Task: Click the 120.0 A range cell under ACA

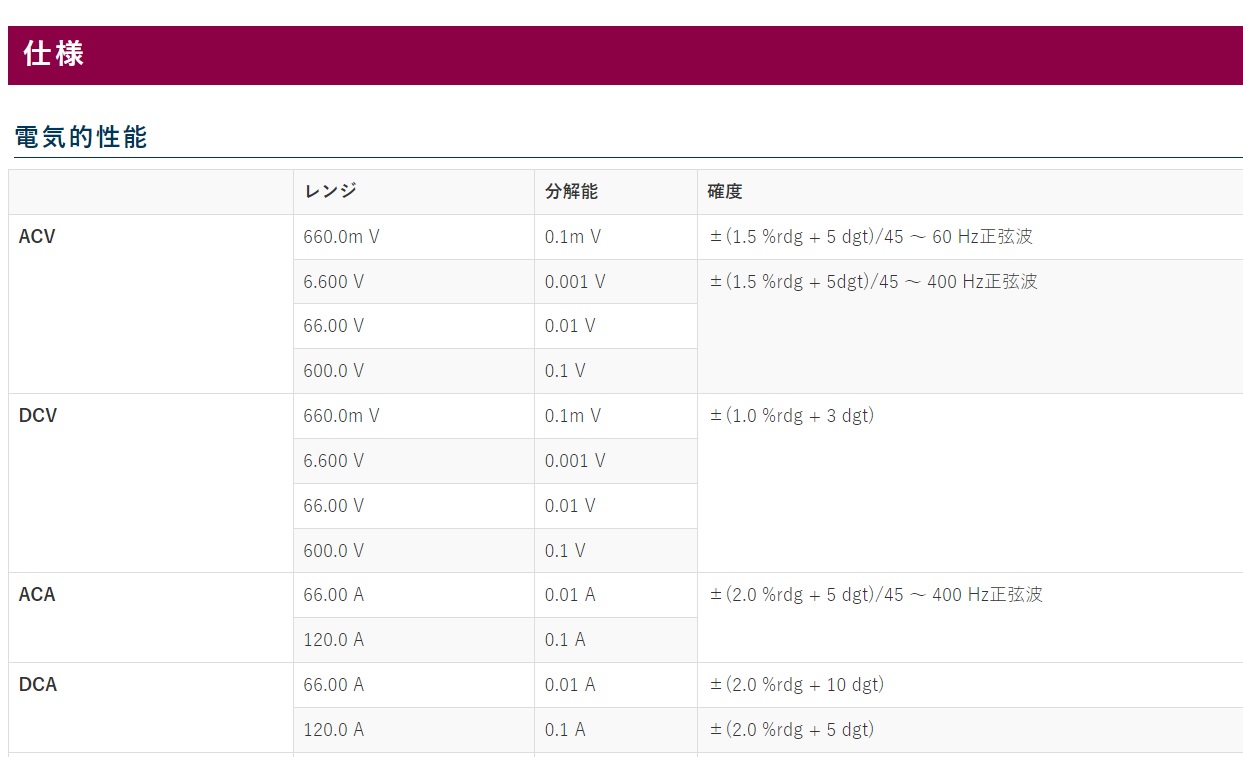Action: [334, 640]
